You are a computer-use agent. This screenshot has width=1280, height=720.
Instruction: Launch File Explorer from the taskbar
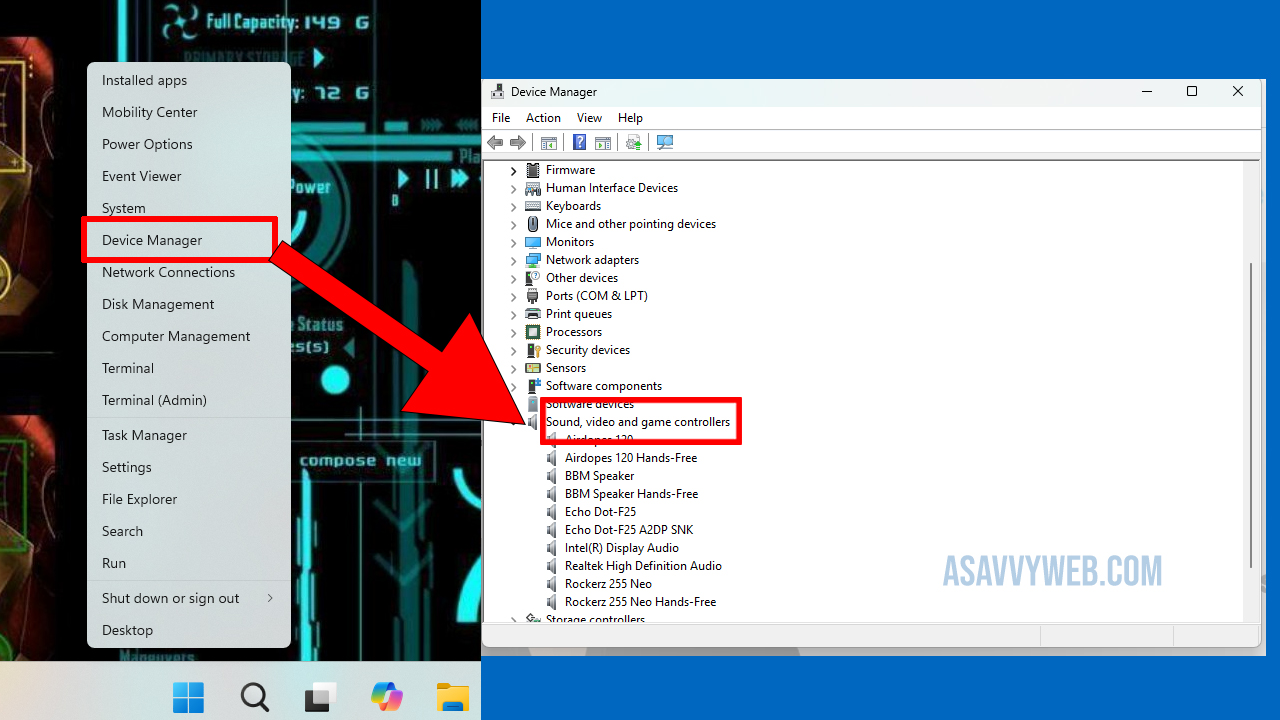click(453, 696)
